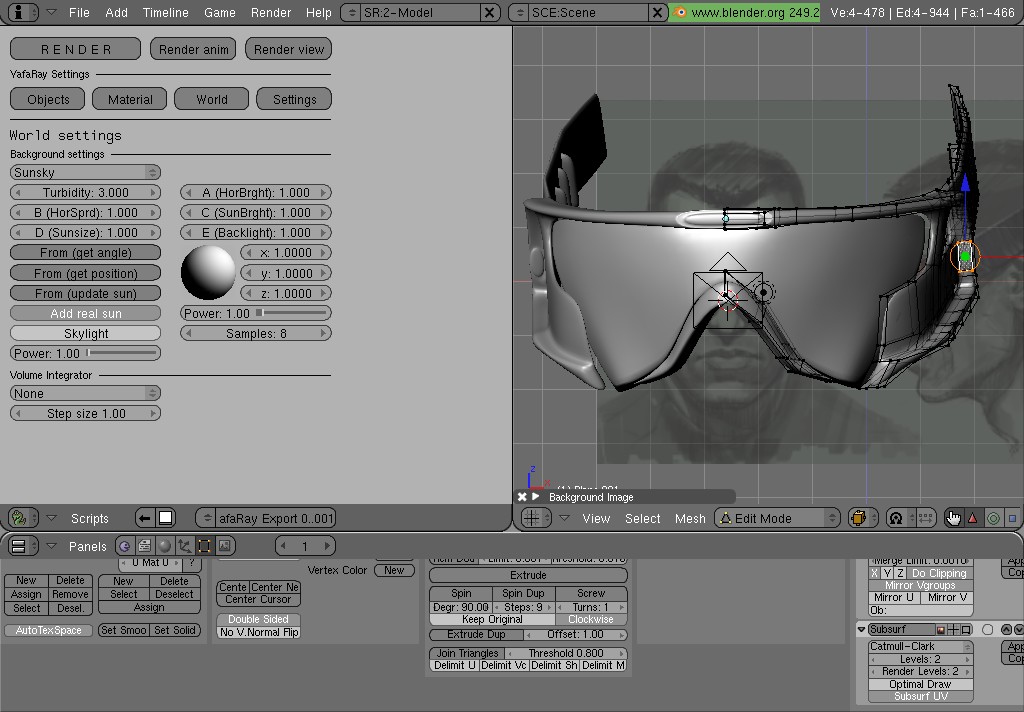Open the Volume Integrator None dropdown

86,393
